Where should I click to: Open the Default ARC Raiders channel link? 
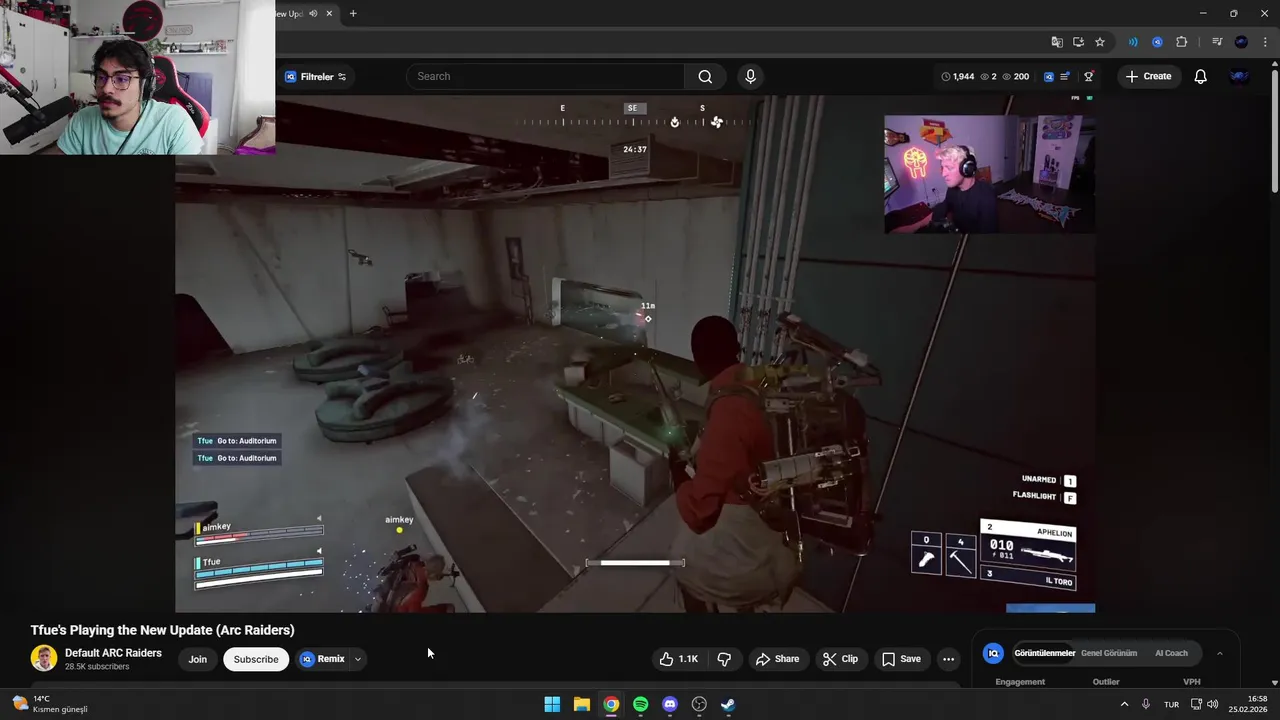(x=113, y=653)
